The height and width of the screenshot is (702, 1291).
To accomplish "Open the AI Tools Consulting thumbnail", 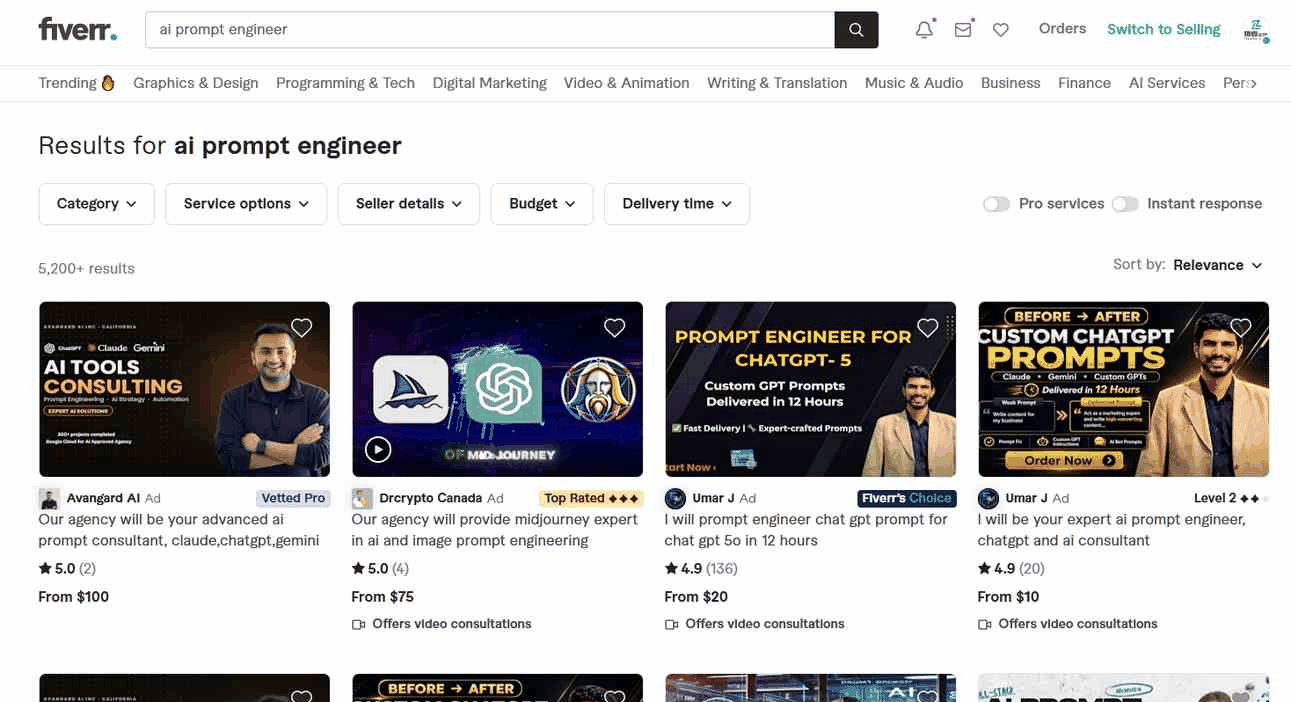I will tap(184, 389).
